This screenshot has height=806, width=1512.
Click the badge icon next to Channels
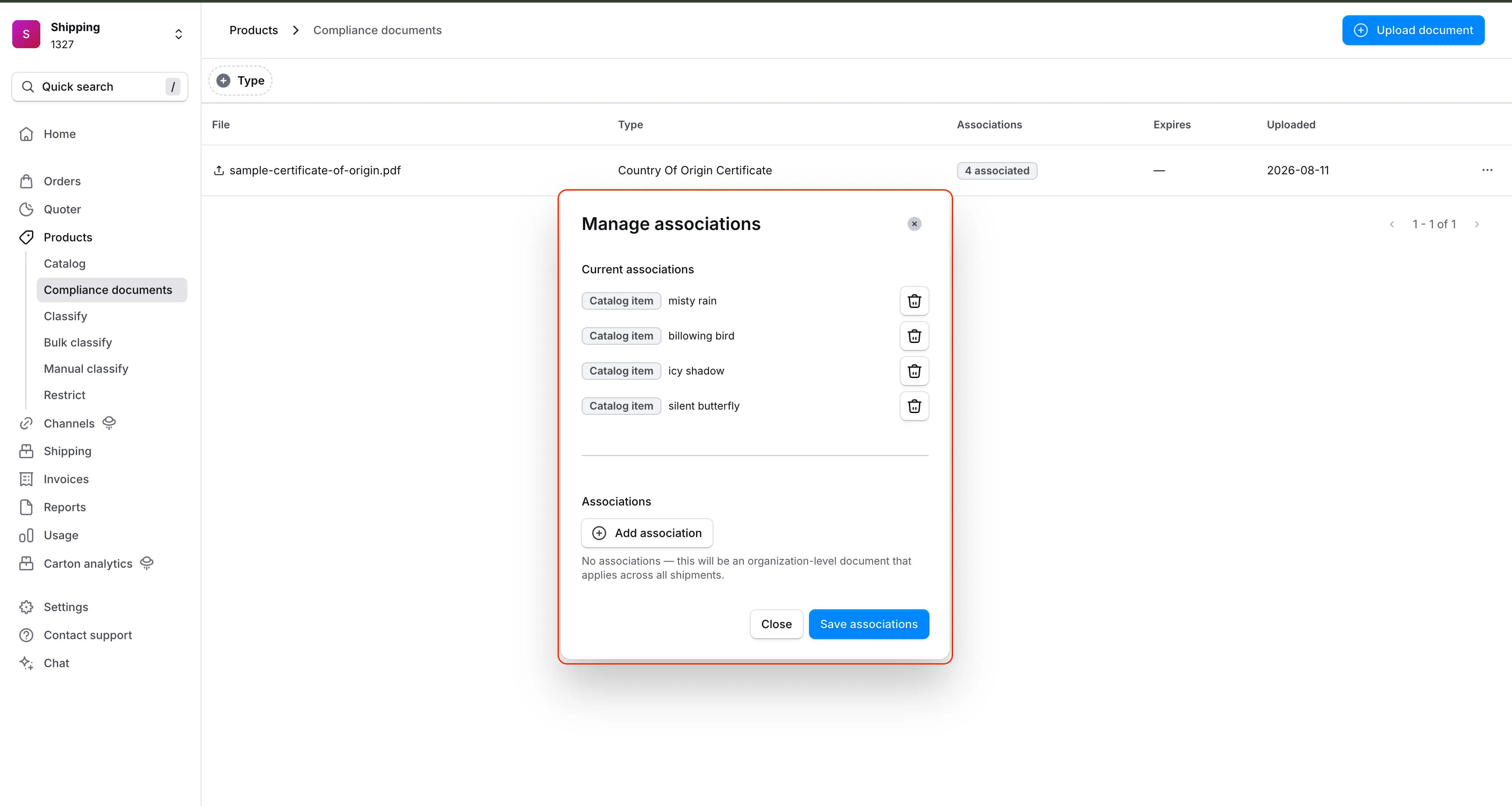click(x=109, y=423)
